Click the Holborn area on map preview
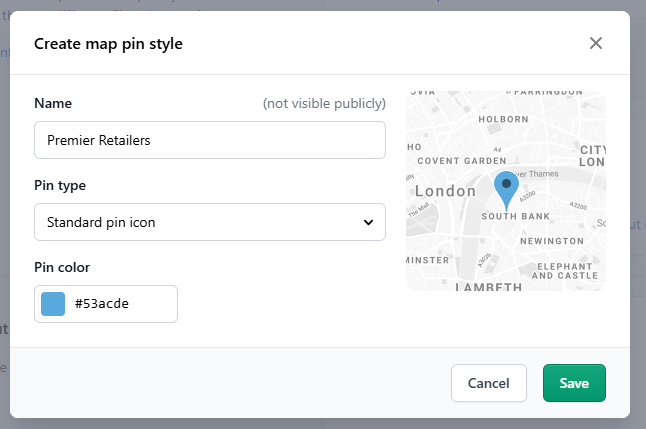646x429 pixels. 503,119
